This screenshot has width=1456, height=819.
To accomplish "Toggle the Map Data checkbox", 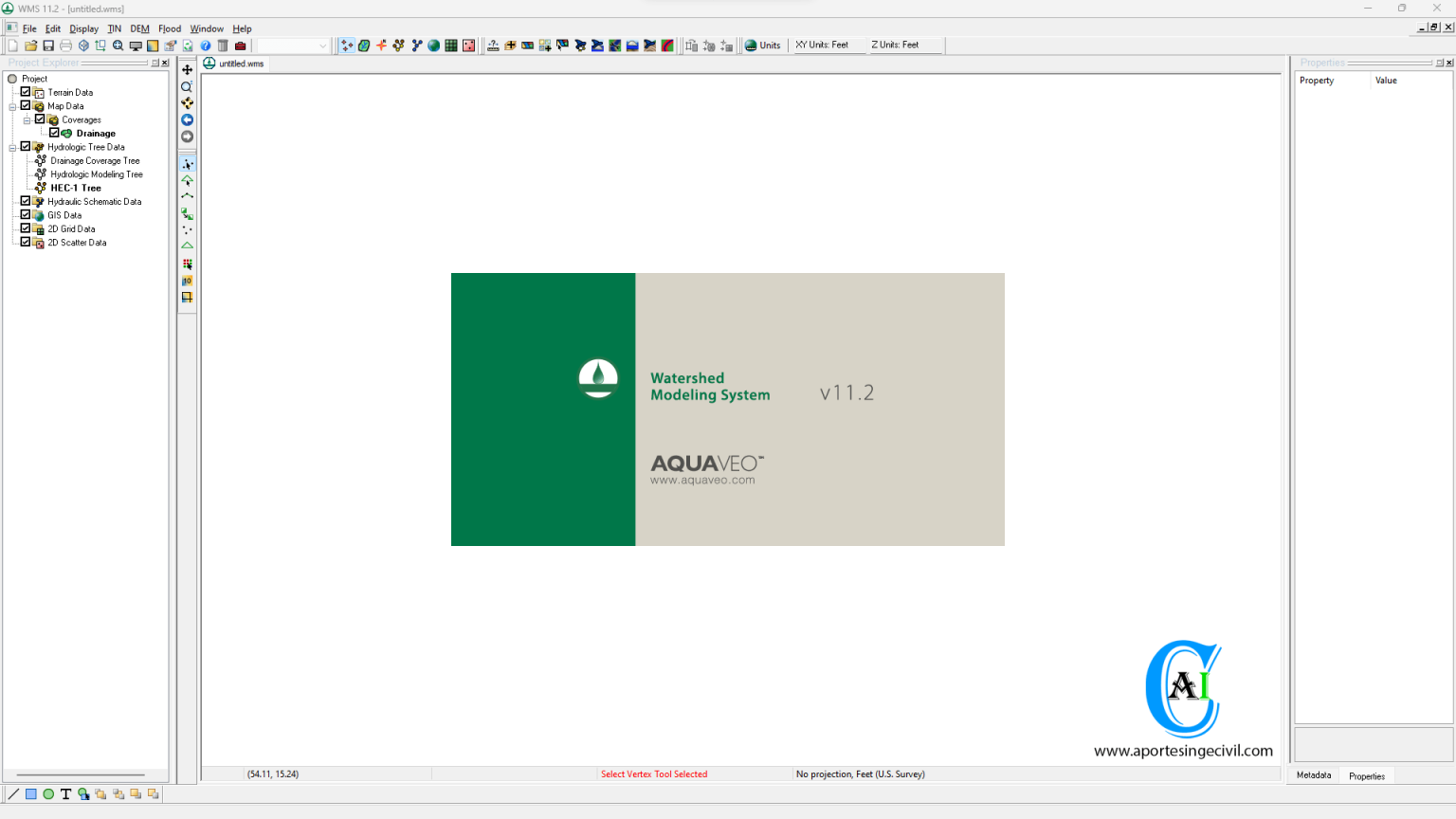I will 26,105.
